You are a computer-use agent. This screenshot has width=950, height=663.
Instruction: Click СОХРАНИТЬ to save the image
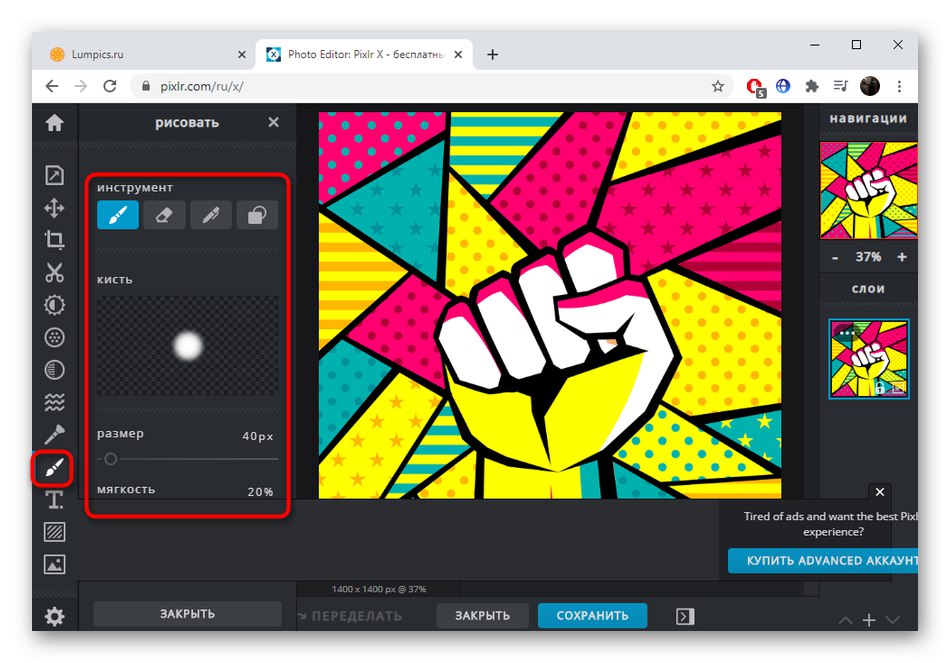(x=592, y=616)
